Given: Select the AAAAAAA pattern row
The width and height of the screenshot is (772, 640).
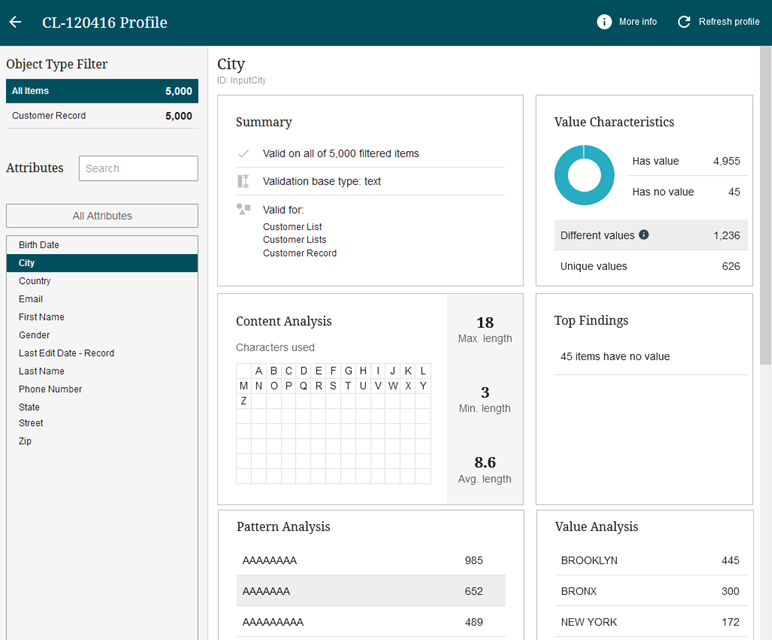Looking at the screenshot, I should [x=370, y=591].
